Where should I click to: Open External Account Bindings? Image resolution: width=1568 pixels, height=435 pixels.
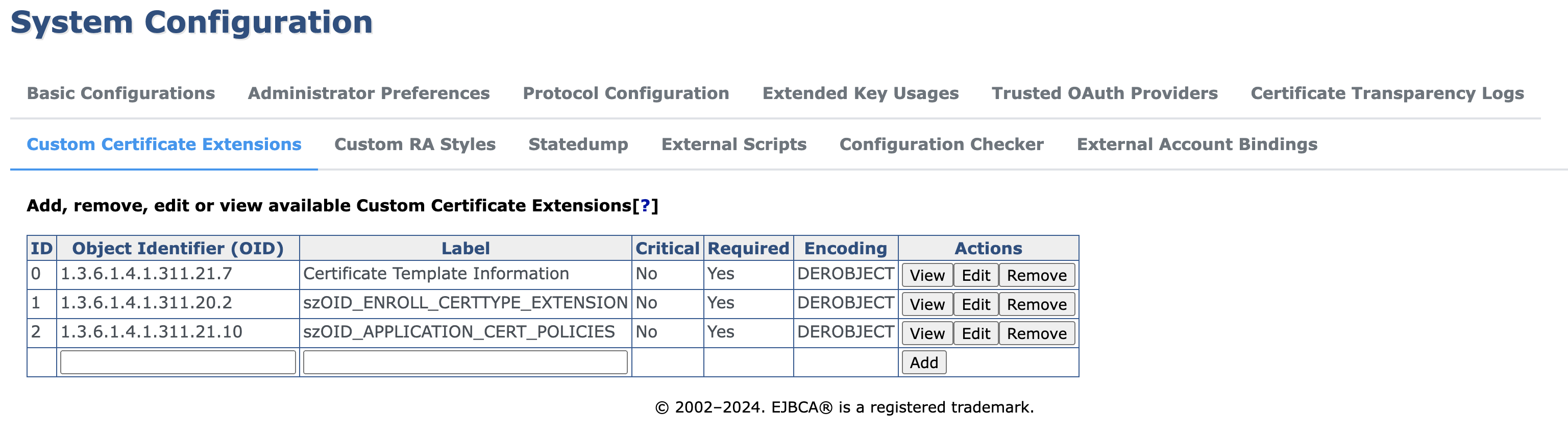tap(1197, 144)
